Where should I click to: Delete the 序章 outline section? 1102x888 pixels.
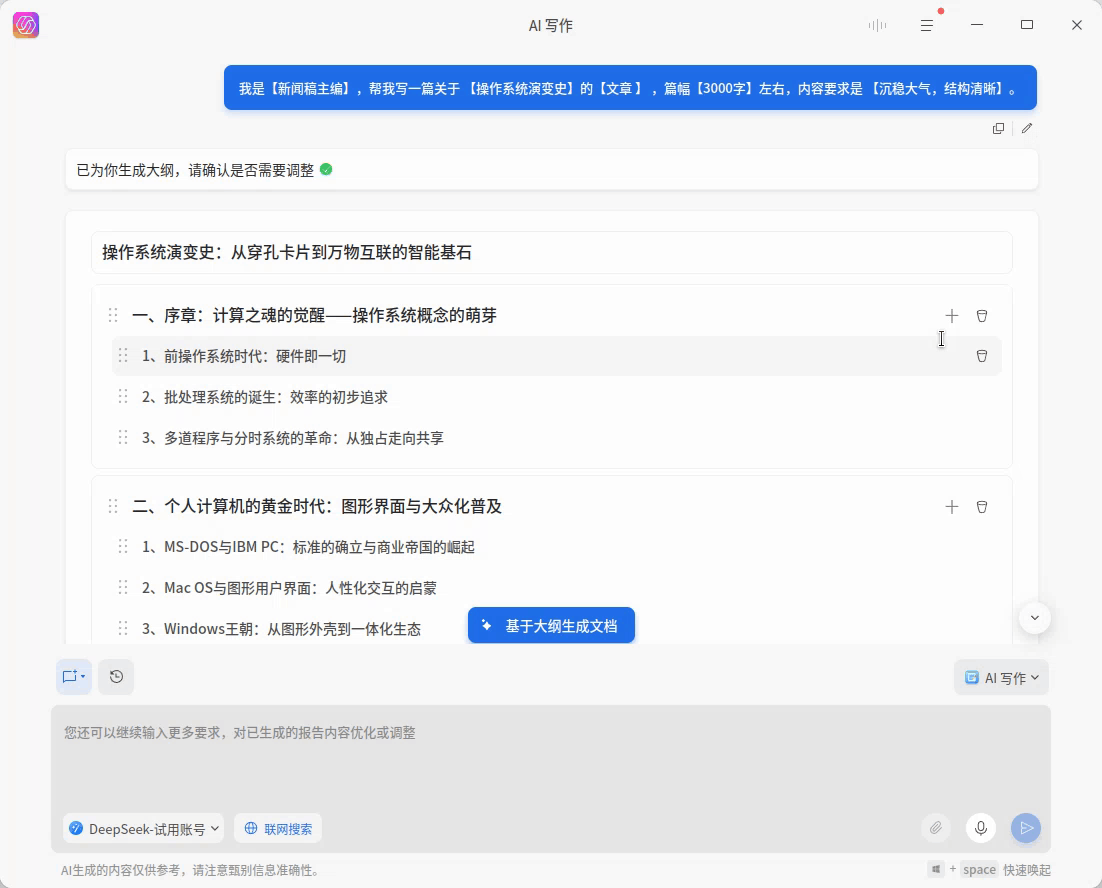[x=982, y=315]
